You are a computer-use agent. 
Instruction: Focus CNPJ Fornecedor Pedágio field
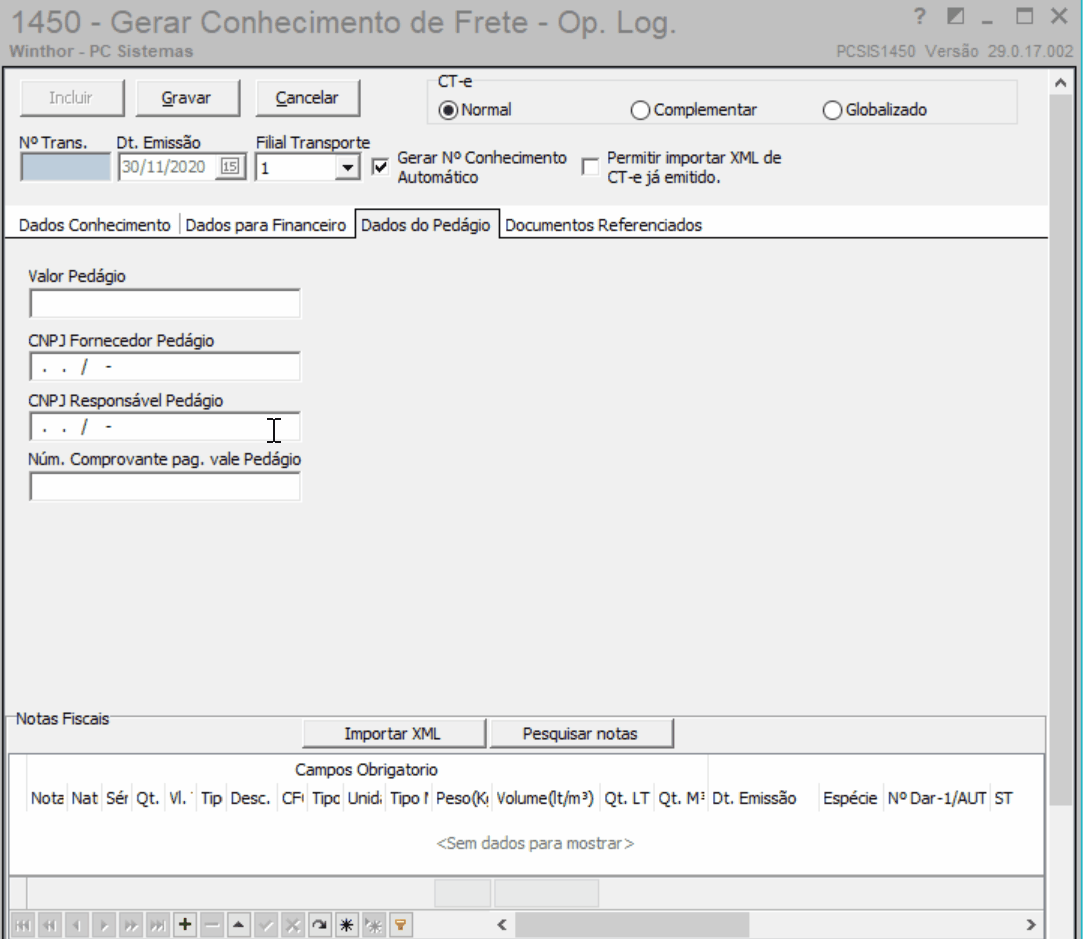[x=164, y=367]
